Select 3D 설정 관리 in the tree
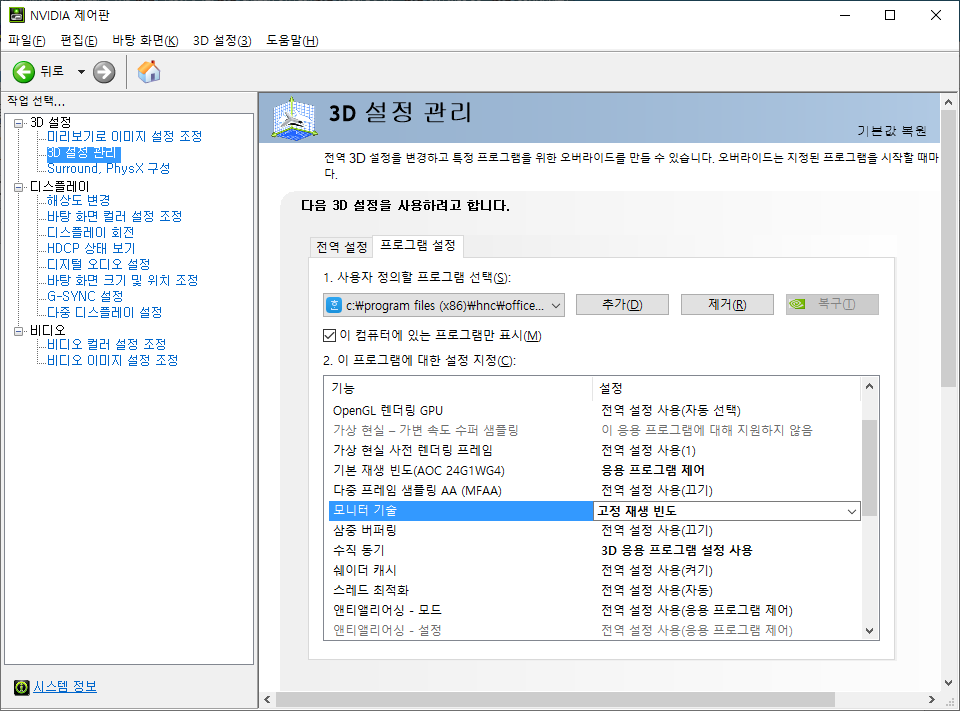The width and height of the screenshot is (960, 711). tap(82, 152)
